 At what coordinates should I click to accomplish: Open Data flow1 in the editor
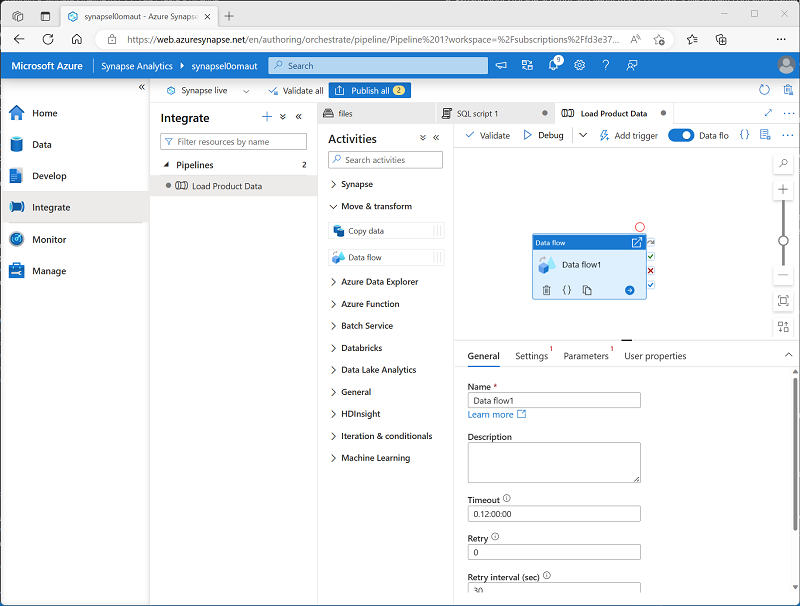click(x=637, y=243)
